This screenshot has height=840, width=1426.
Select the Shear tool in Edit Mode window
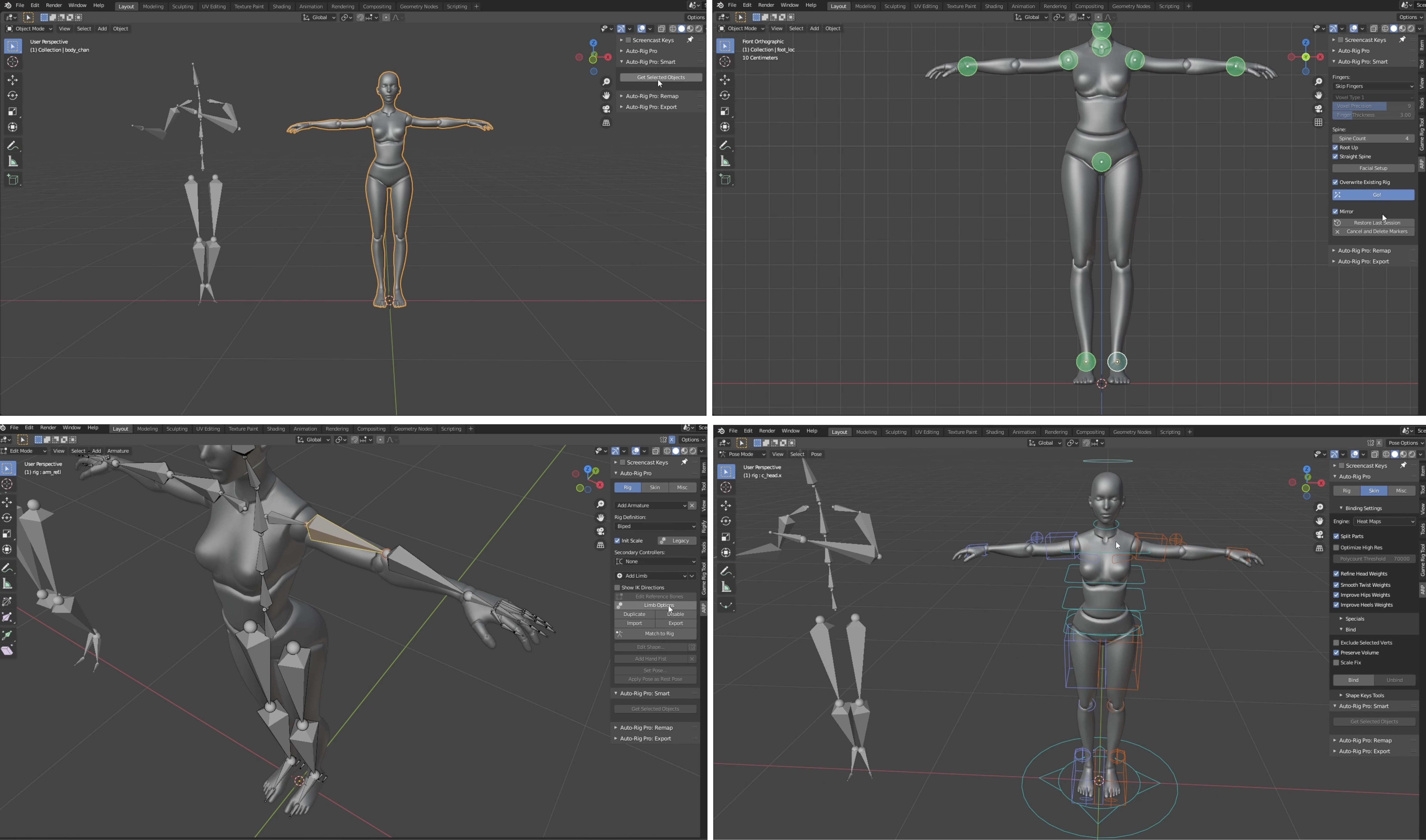coord(7,651)
